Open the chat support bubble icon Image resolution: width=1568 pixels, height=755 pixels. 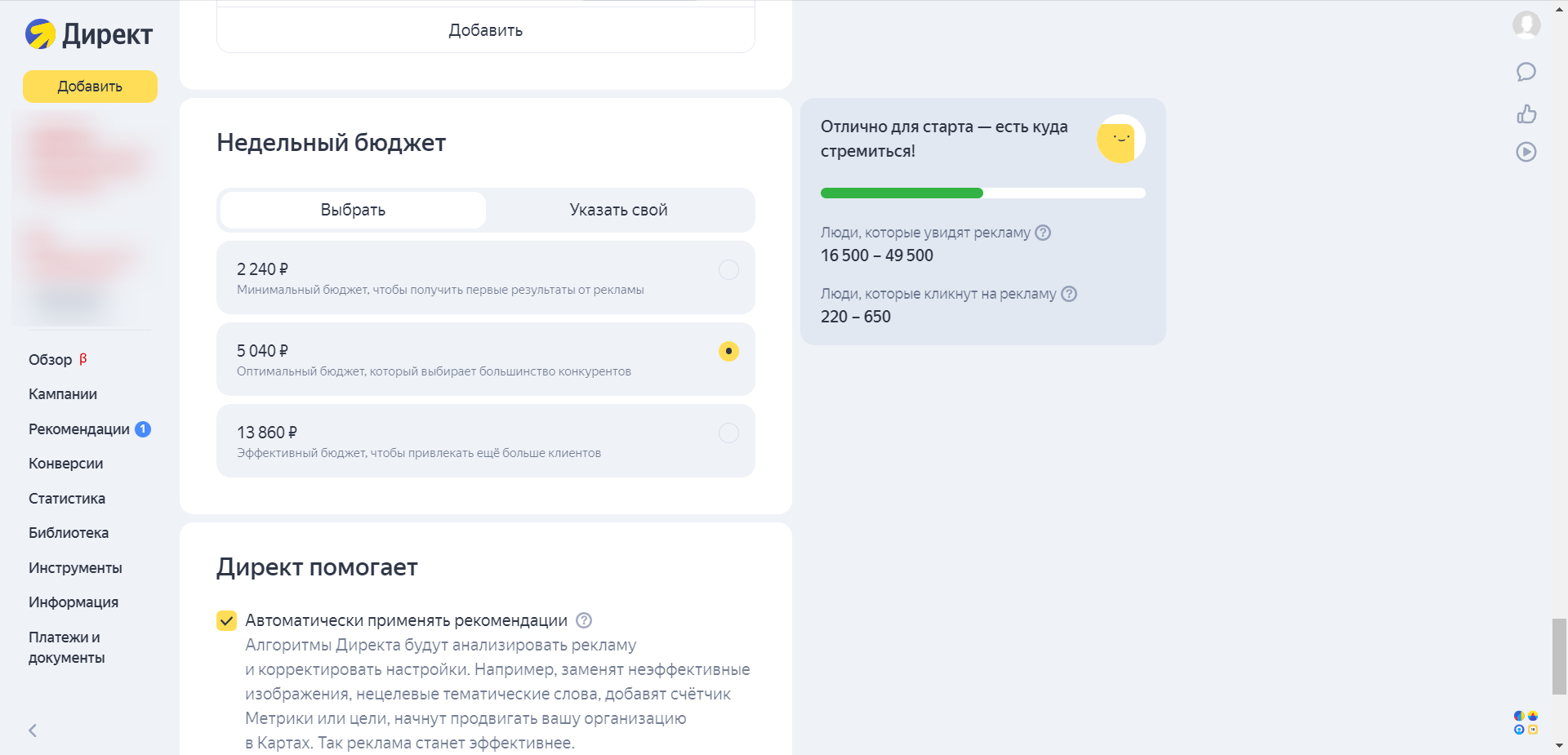pos(1526,72)
